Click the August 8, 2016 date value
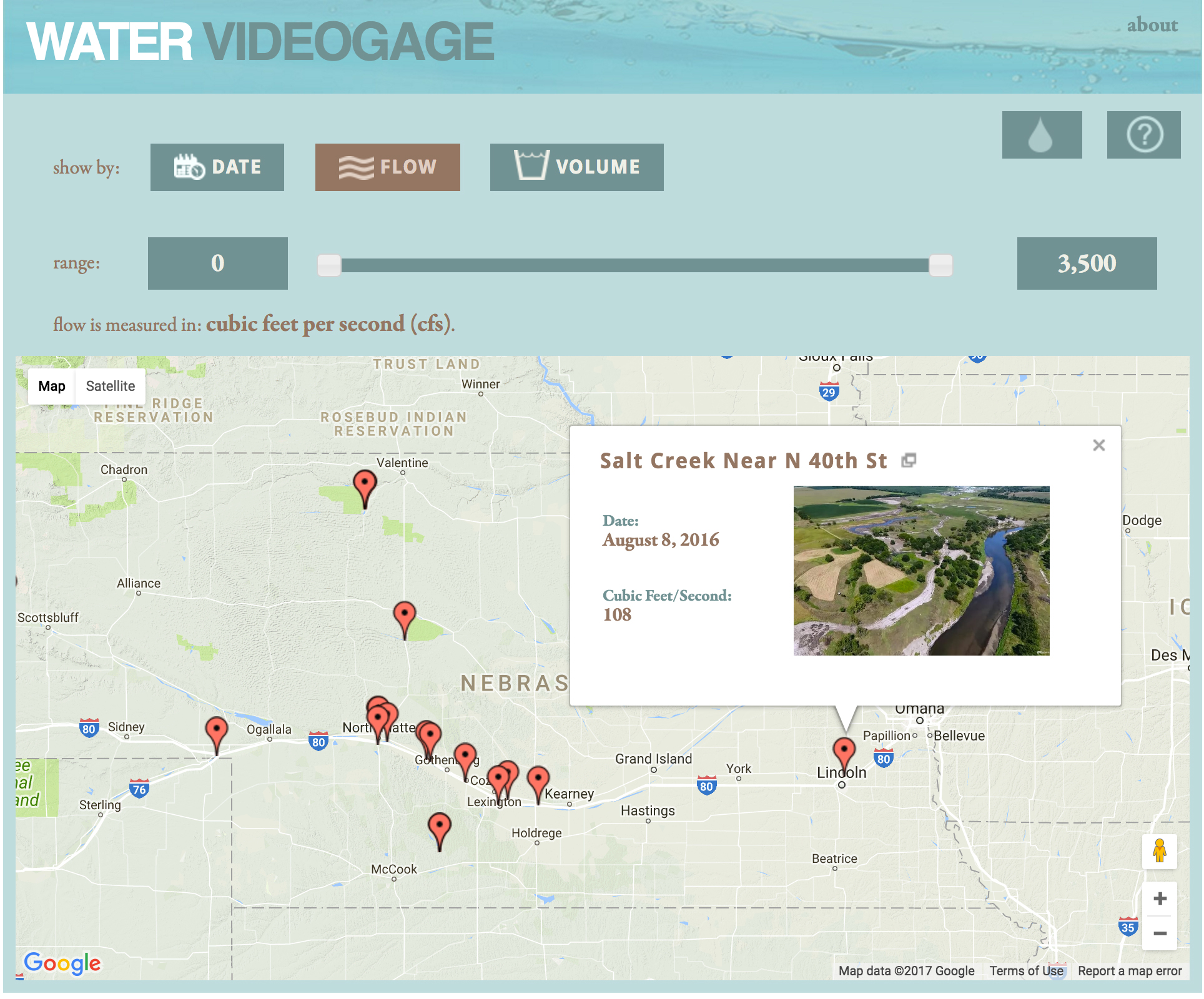The image size is (1204, 999). click(x=661, y=540)
